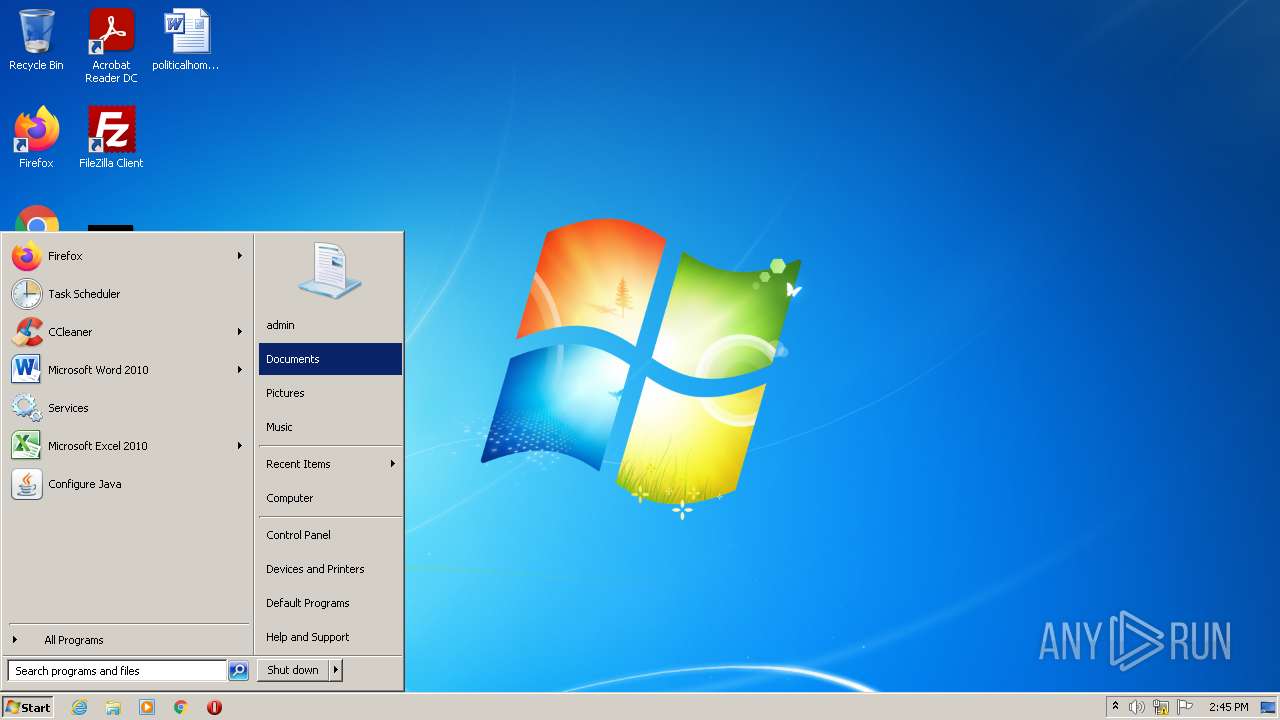Screen dimensions: 1280x720
Task: Expand the Recent Items submenu arrow
Action: pos(393,464)
